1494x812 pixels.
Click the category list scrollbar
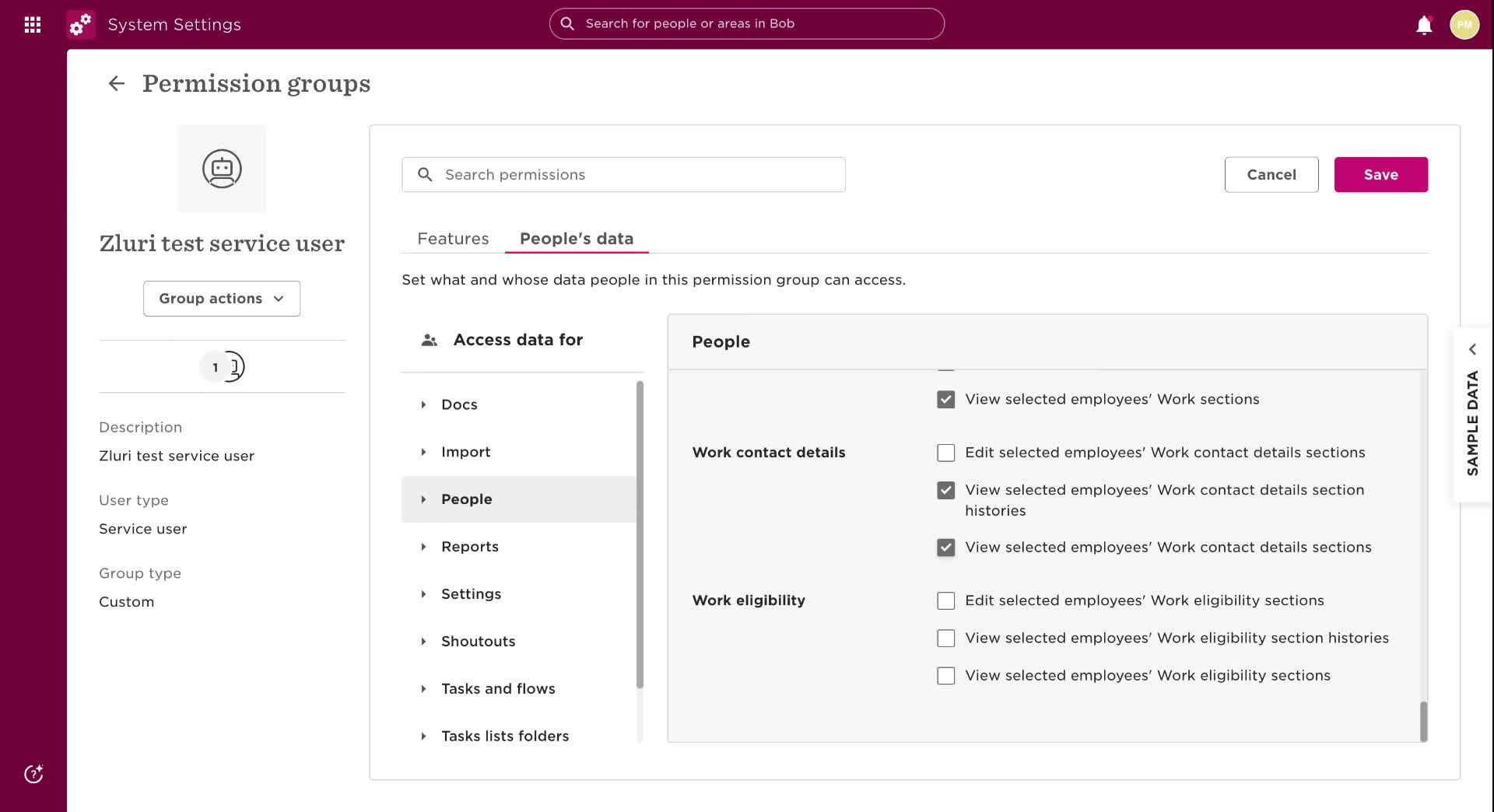click(640, 534)
